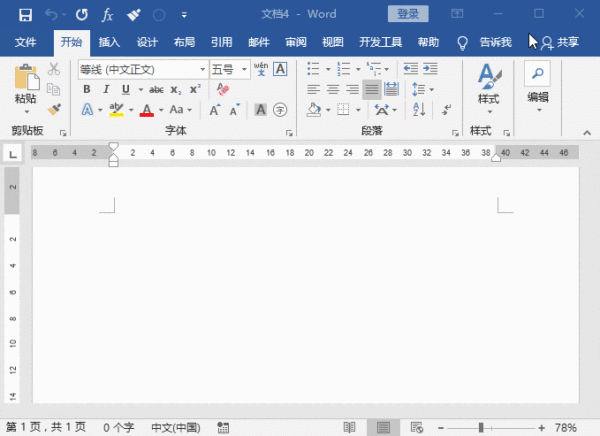600x436 pixels.
Task: Click the numbered list icon
Action: pyautogui.click(x=343, y=69)
